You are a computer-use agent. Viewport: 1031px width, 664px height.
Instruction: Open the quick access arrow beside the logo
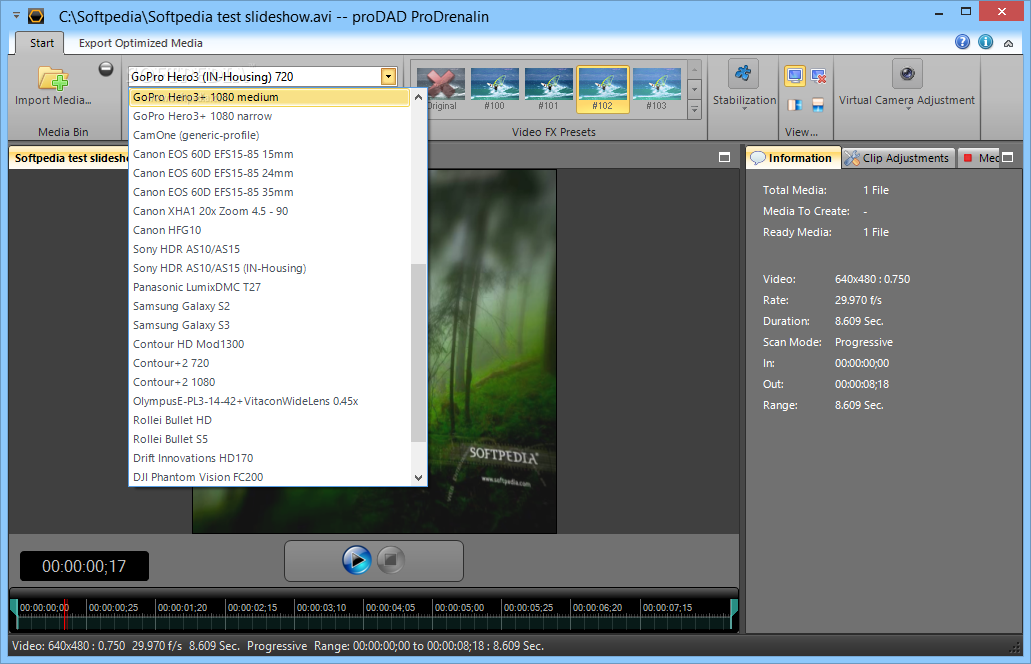tap(16, 14)
